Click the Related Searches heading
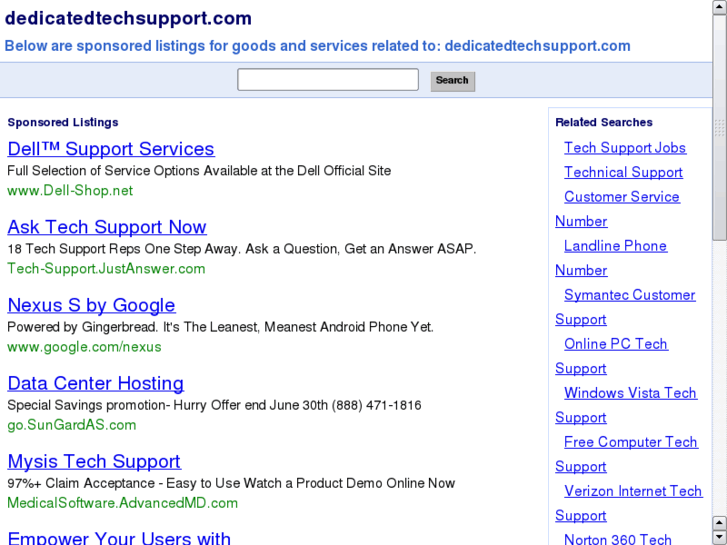727x545 pixels. (x=604, y=122)
